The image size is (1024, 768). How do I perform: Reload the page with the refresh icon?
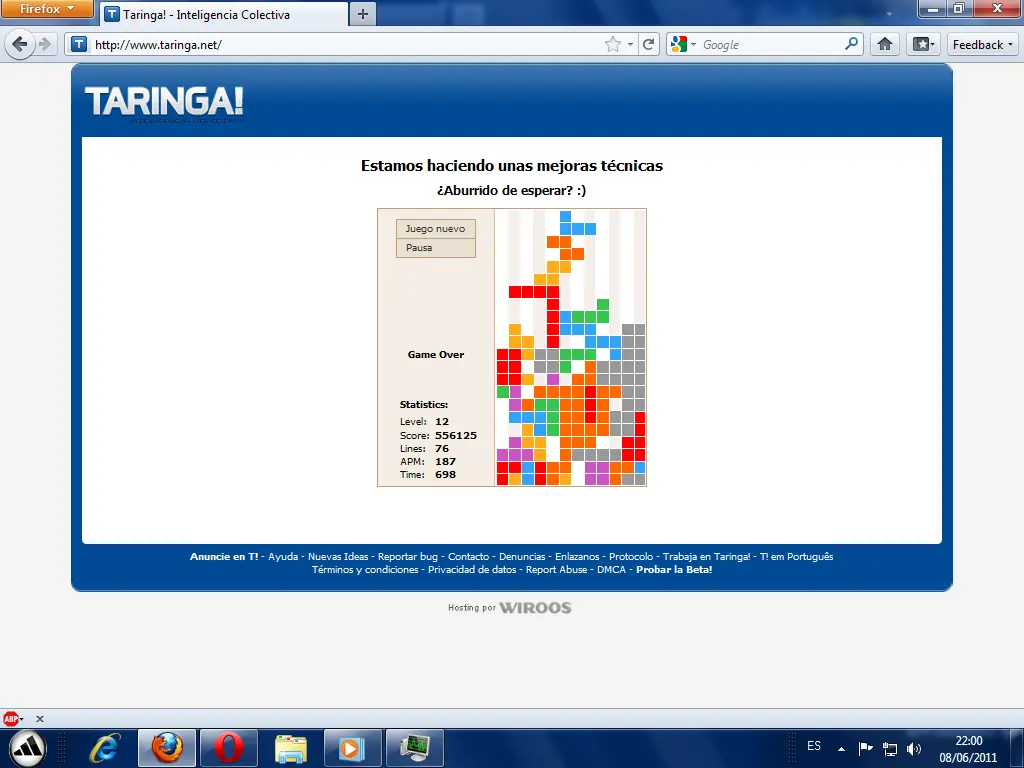pyautogui.click(x=648, y=44)
